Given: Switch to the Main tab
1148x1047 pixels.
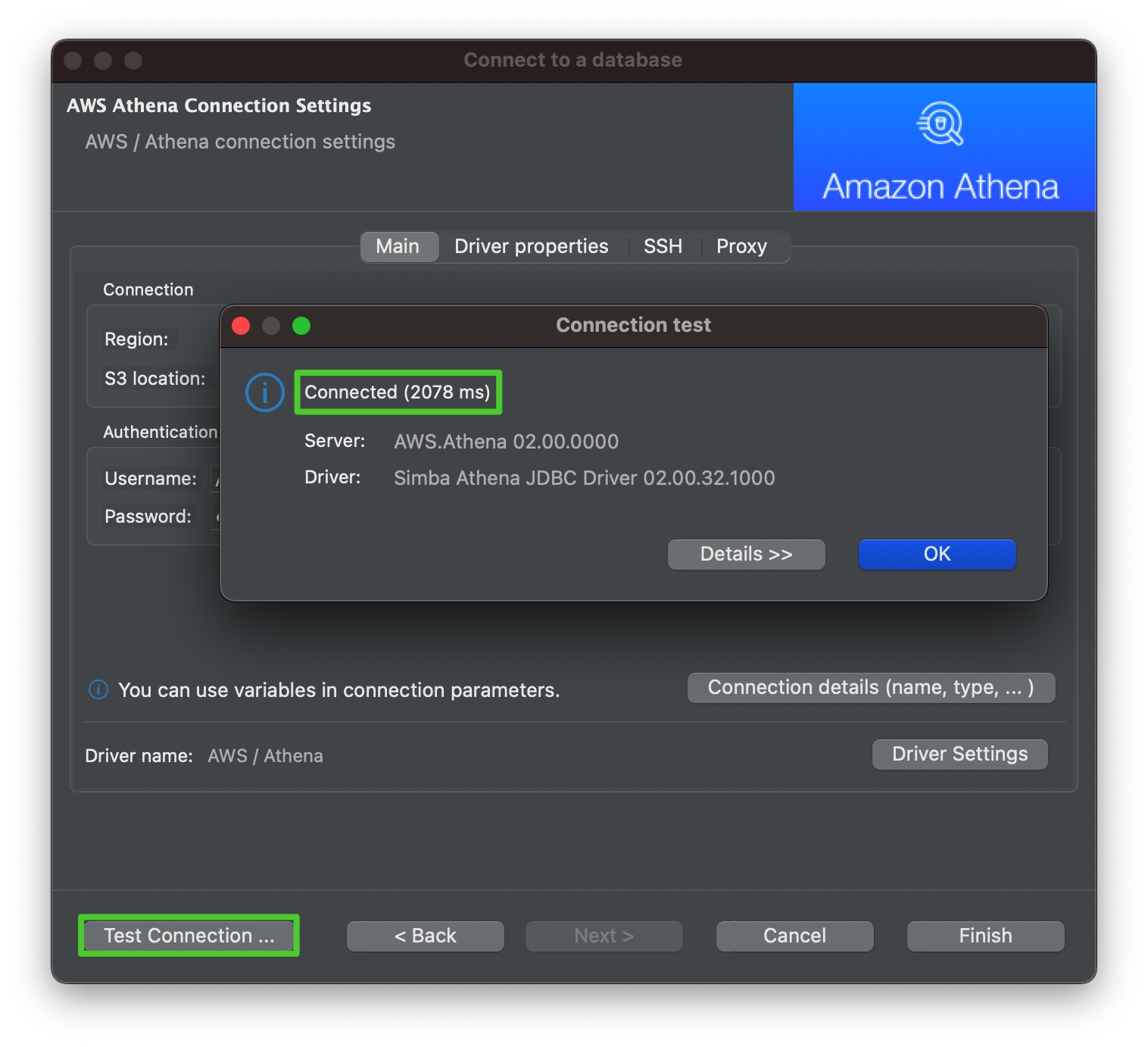Looking at the screenshot, I should point(398,246).
